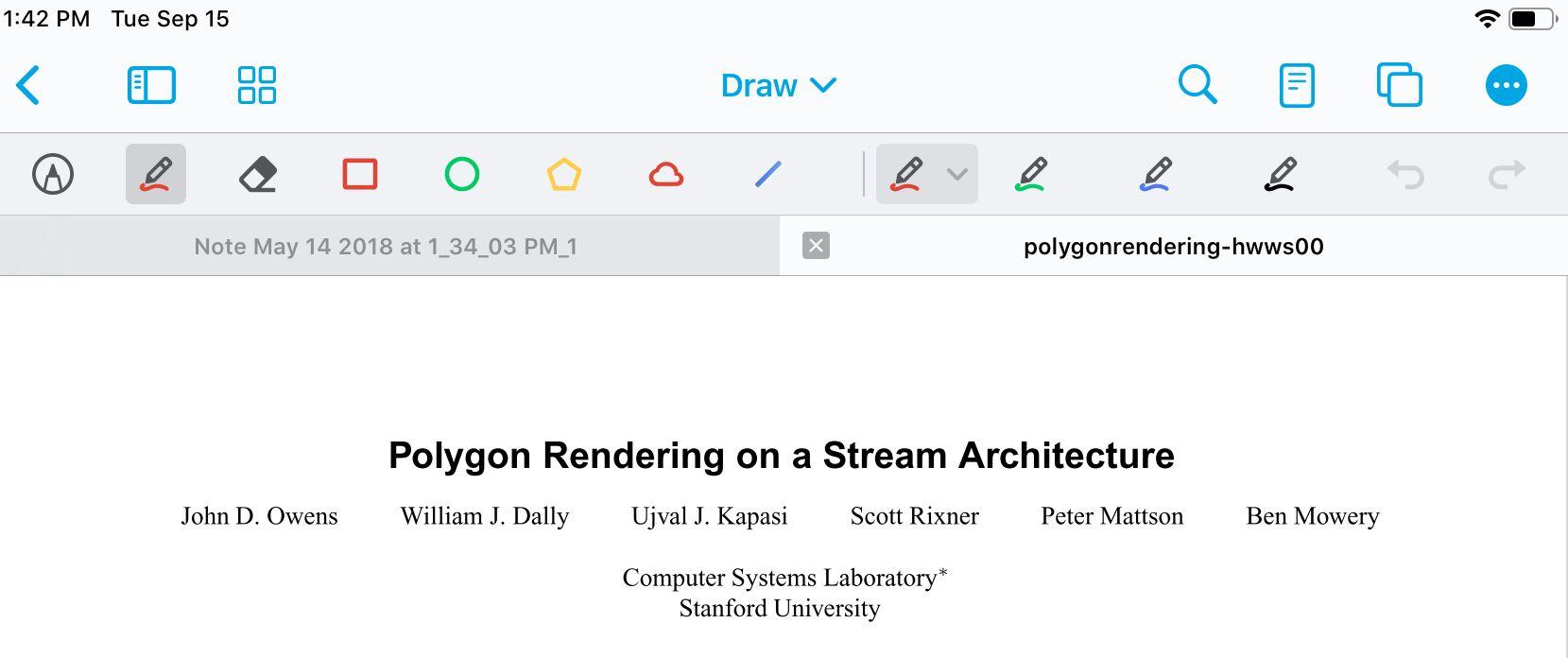Viewport: 1568px width, 658px height.
Task: Toggle the sidebar panel
Action: 151,85
